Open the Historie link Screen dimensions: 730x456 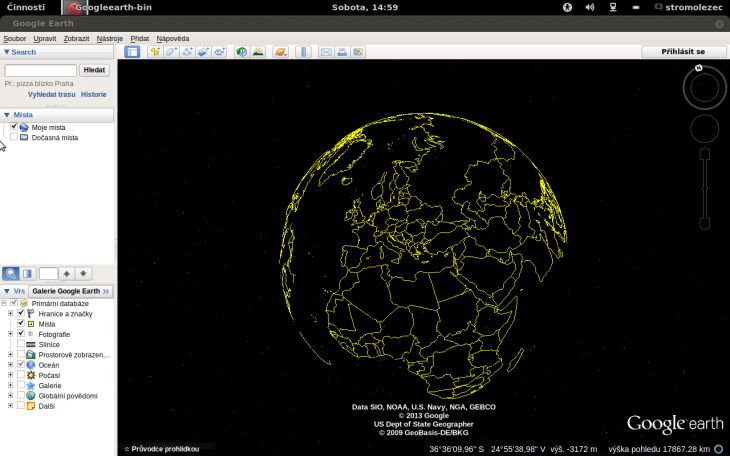point(94,95)
